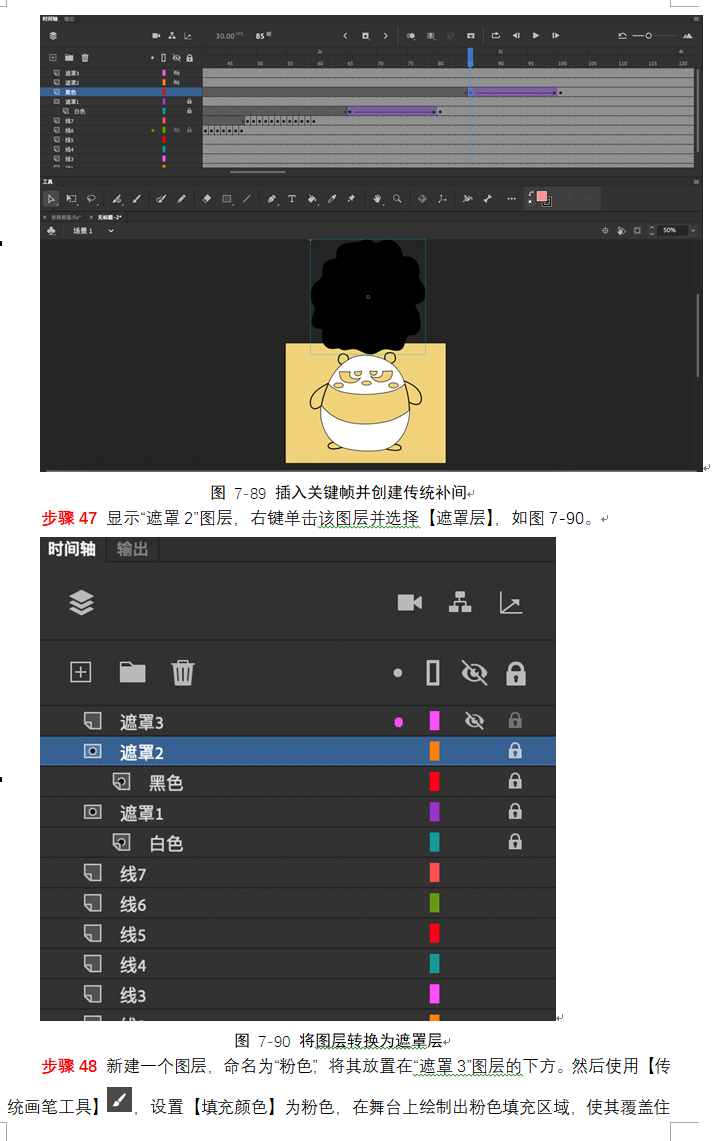Select the Hand tool
The height and width of the screenshot is (1141, 712).
[377, 199]
